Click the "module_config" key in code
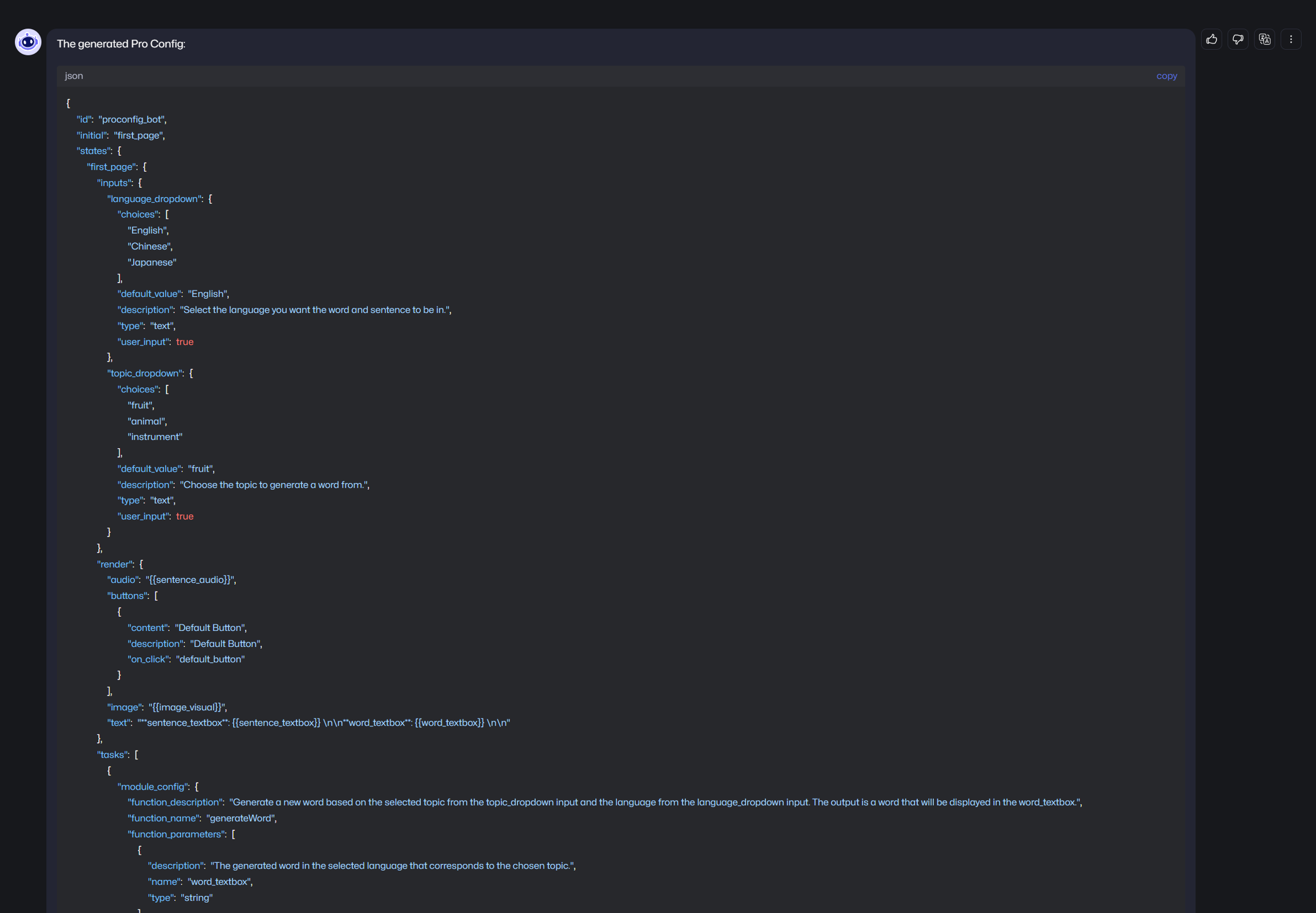Viewport: 1316px width, 913px height. (152, 787)
